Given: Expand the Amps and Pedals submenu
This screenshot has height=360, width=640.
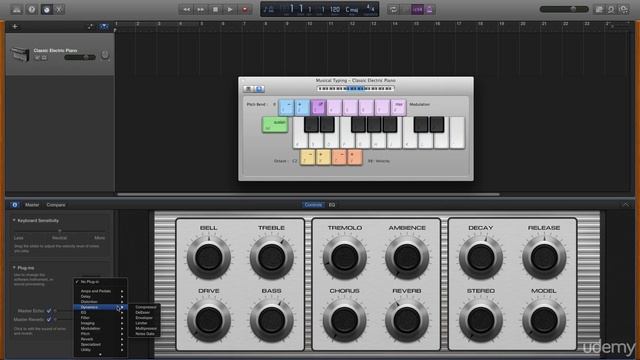Looking at the screenshot, I should click(100, 291).
